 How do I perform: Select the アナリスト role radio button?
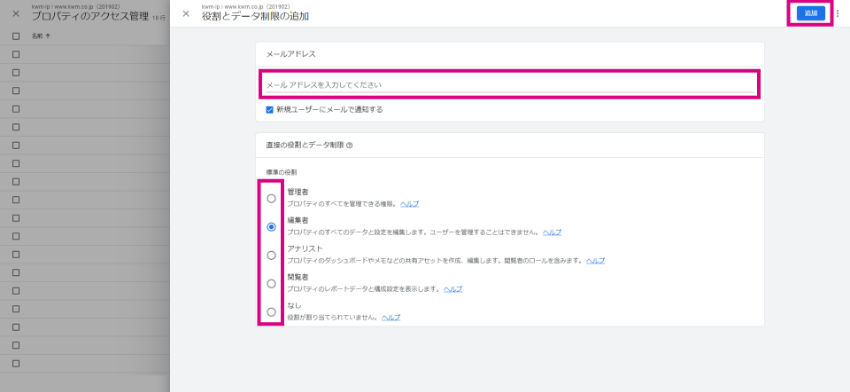click(272, 255)
